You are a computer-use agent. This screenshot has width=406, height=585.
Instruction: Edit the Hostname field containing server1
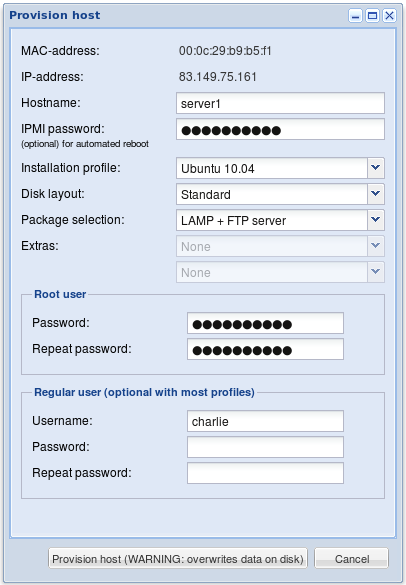coord(280,103)
